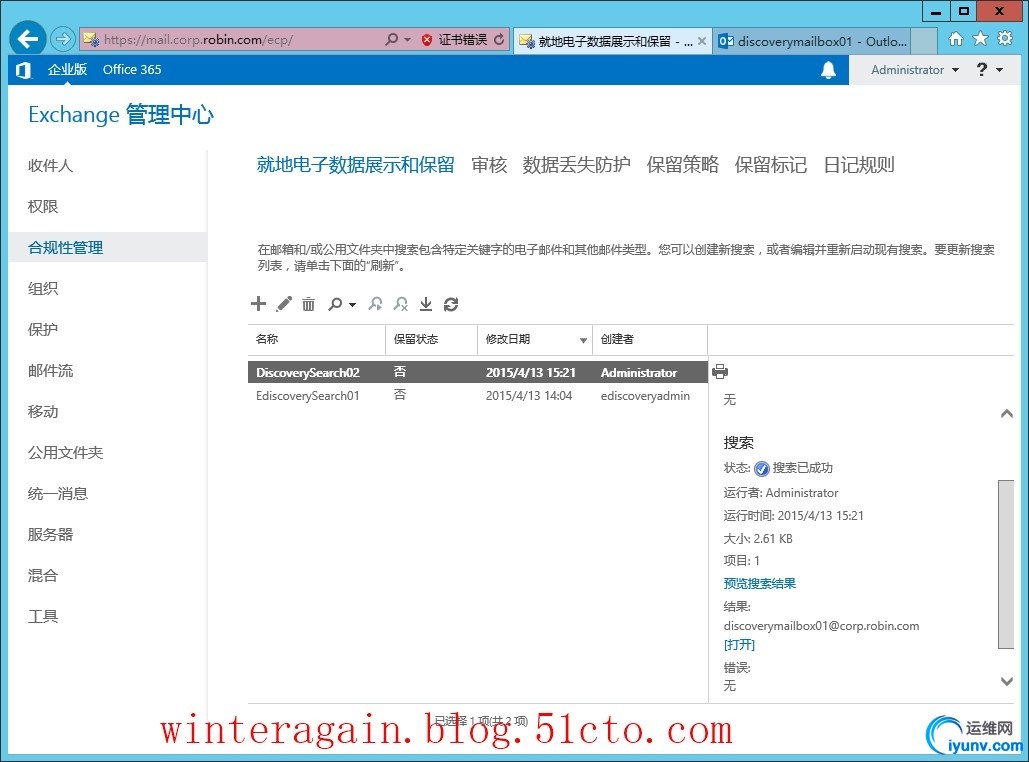Viewport: 1029px width, 762px height.
Task: Click the magnifier search toolbar icon
Action: click(335, 304)
